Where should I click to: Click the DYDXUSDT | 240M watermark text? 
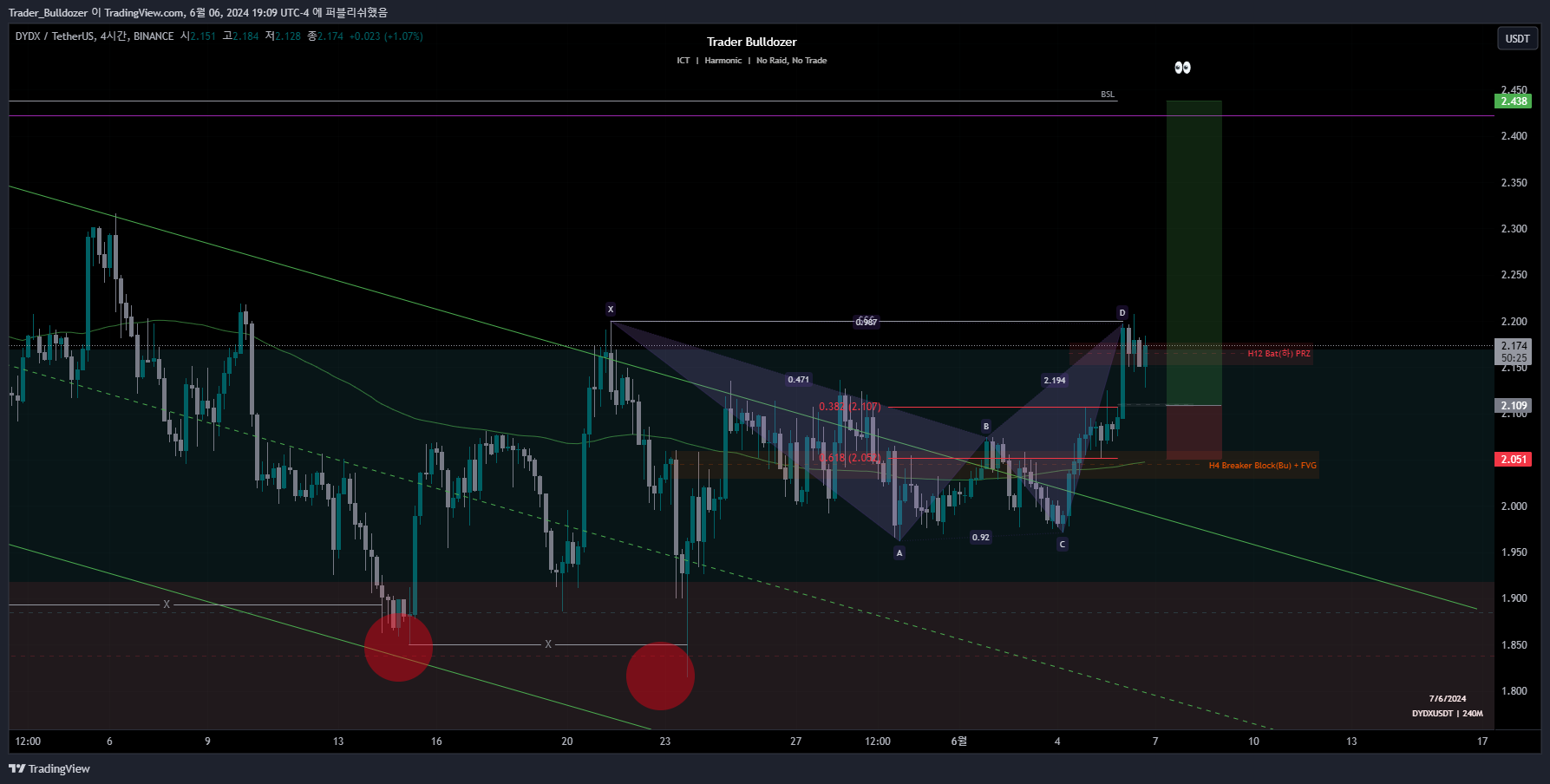coord(1447,714)
